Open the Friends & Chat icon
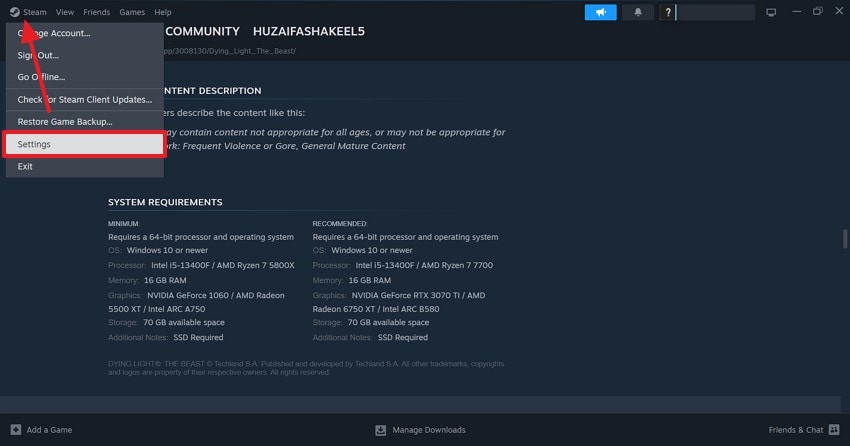 tap(833, 430)
